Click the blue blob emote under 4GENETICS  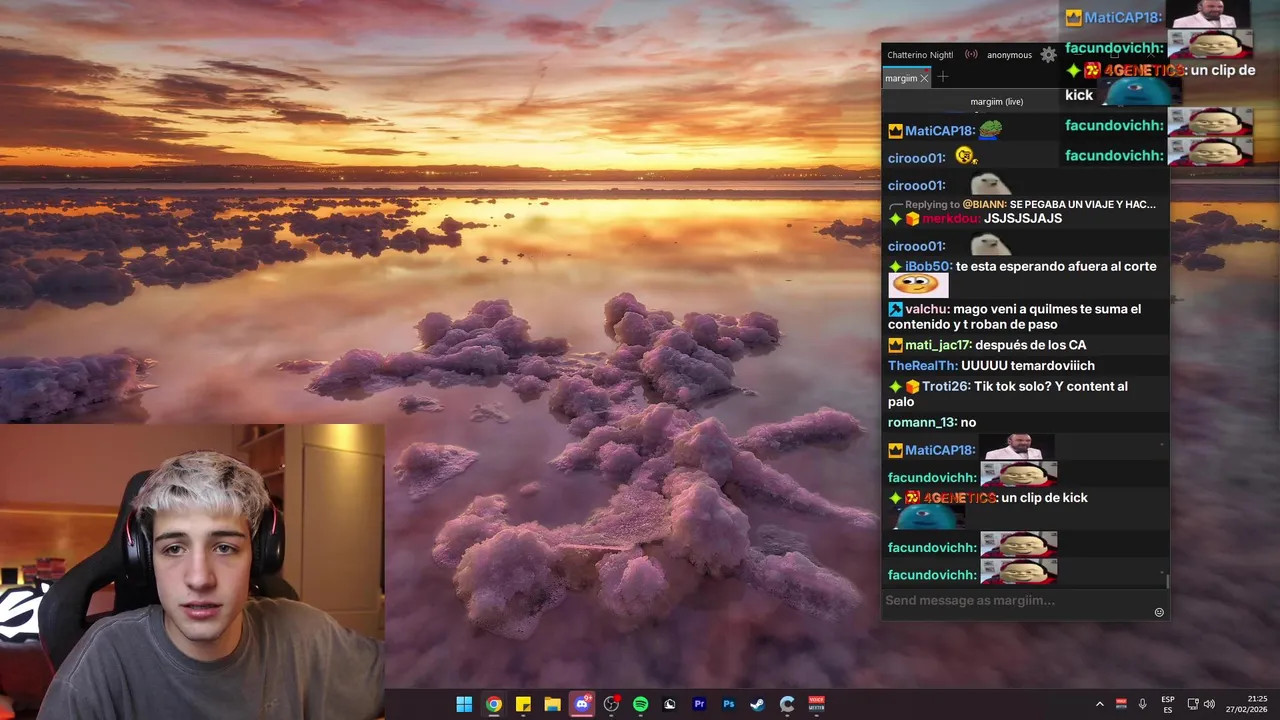[927, 517]
